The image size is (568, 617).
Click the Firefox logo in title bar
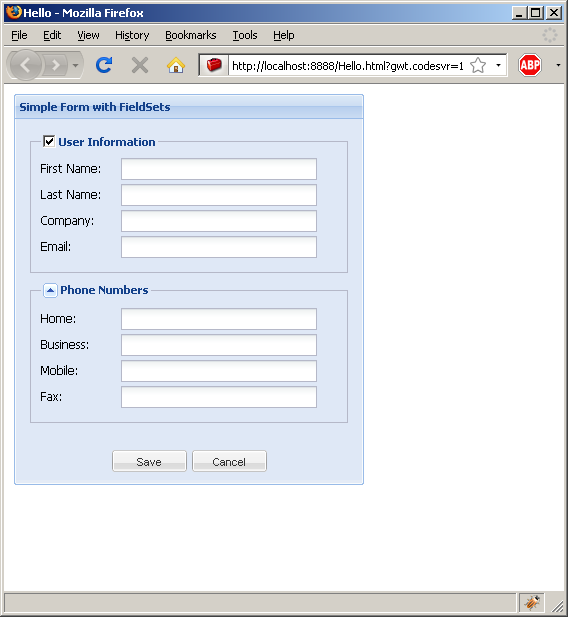click(x=13, y=12)
